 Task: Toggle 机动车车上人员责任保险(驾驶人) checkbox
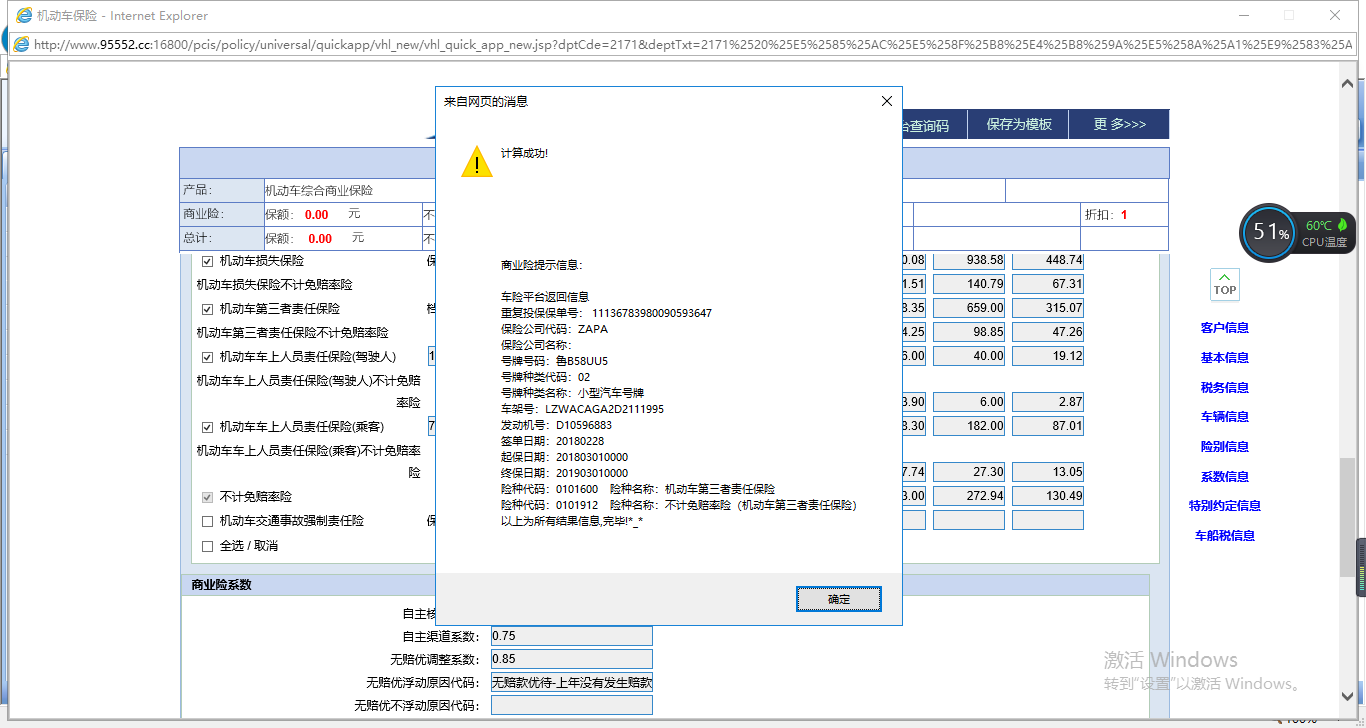coord(208,357)
